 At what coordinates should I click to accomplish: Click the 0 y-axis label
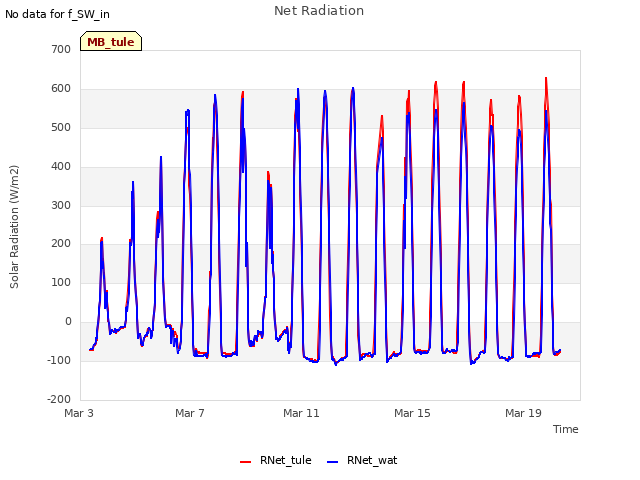(68, 322)
